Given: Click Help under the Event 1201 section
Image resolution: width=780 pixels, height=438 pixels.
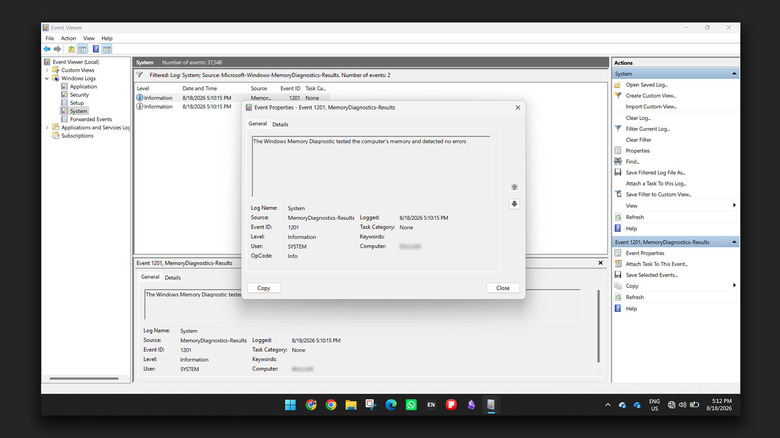Looking at the screenshot, I should pos(631,309).
